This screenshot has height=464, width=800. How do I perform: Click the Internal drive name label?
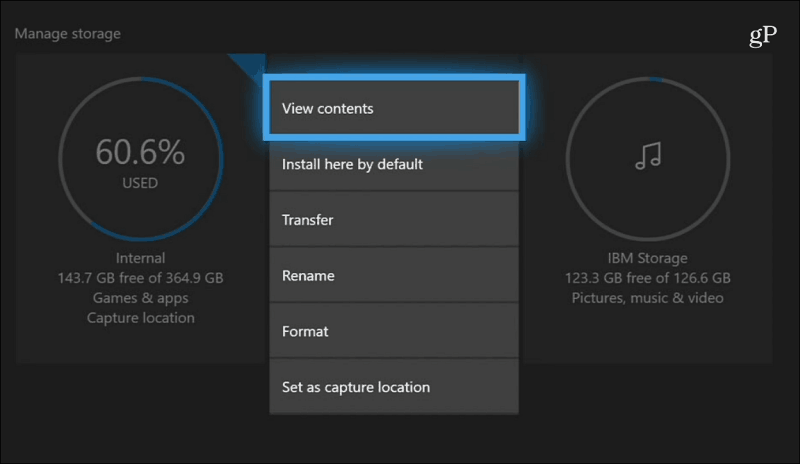point(140,258)
